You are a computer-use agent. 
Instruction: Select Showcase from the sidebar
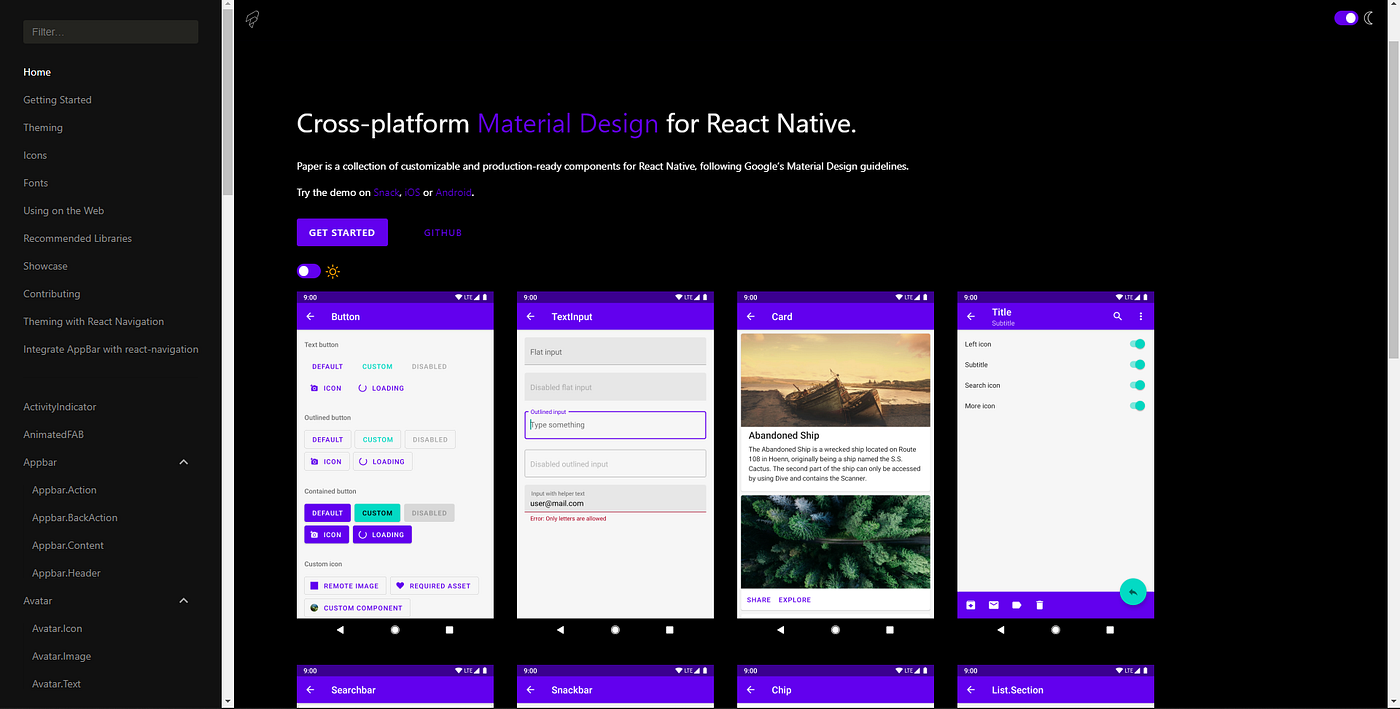pyautogui.click(x=45, y=266)
